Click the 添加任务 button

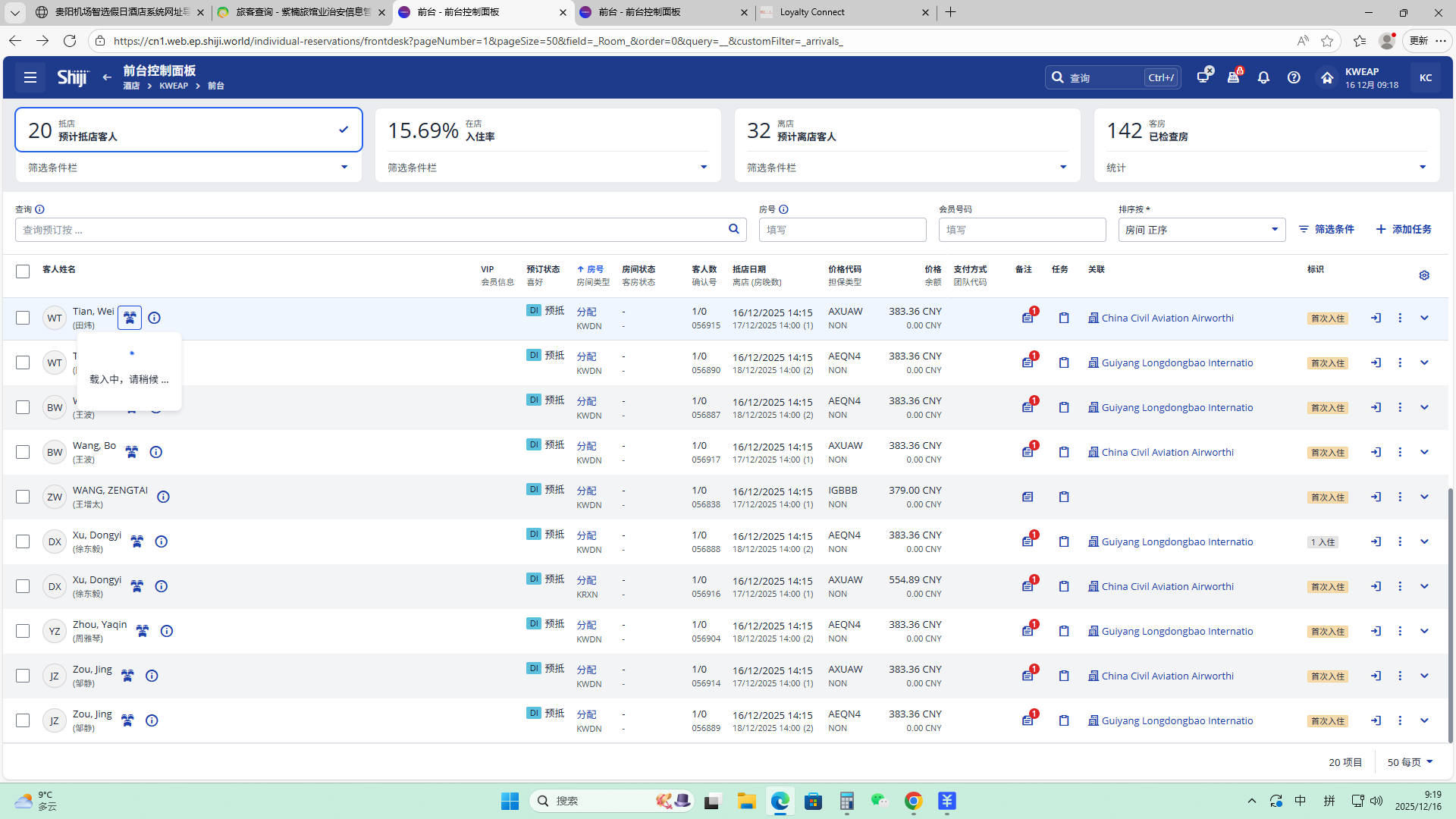(1404, 229)
